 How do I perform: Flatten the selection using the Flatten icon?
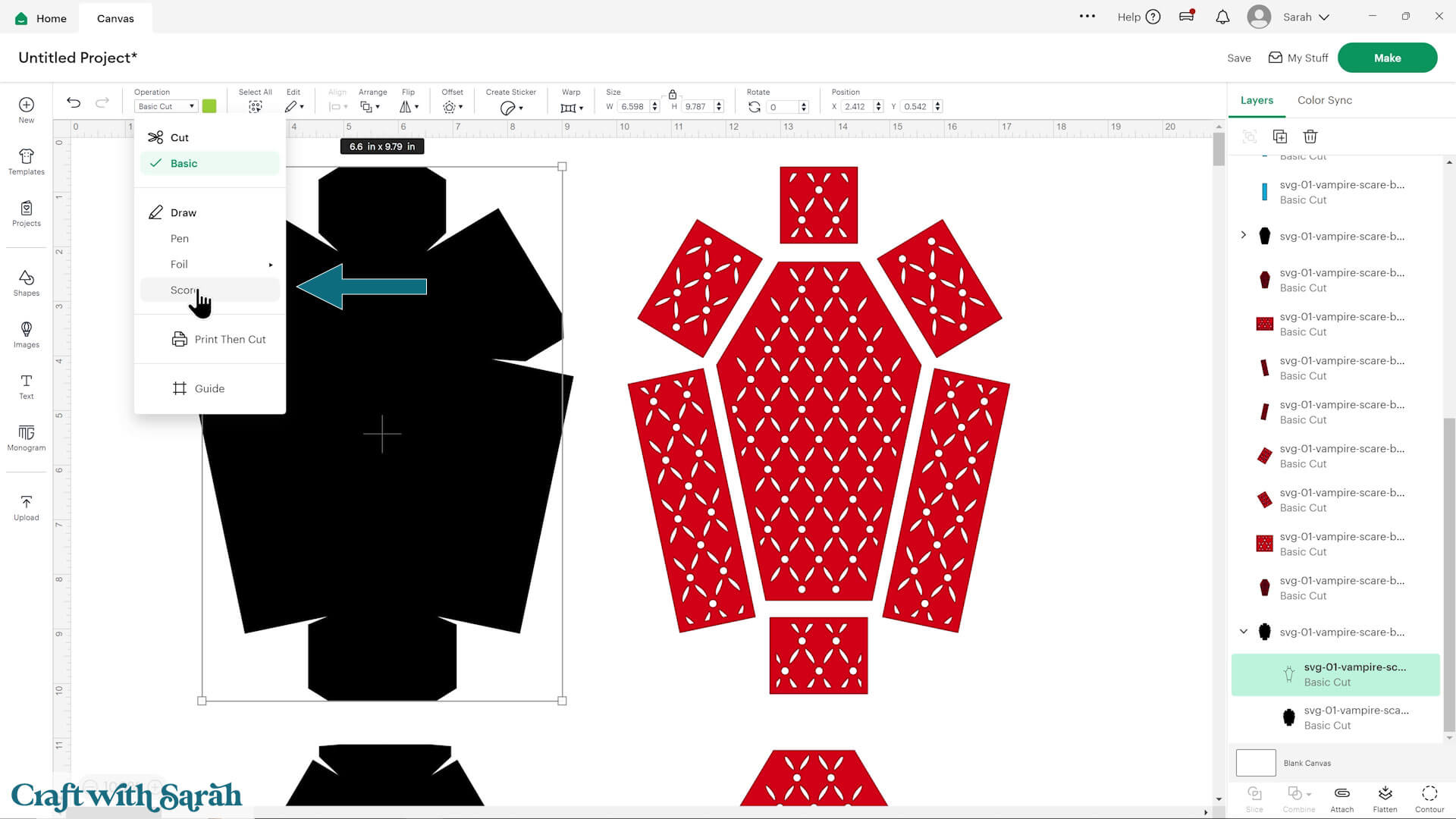tap(1385, 799)
